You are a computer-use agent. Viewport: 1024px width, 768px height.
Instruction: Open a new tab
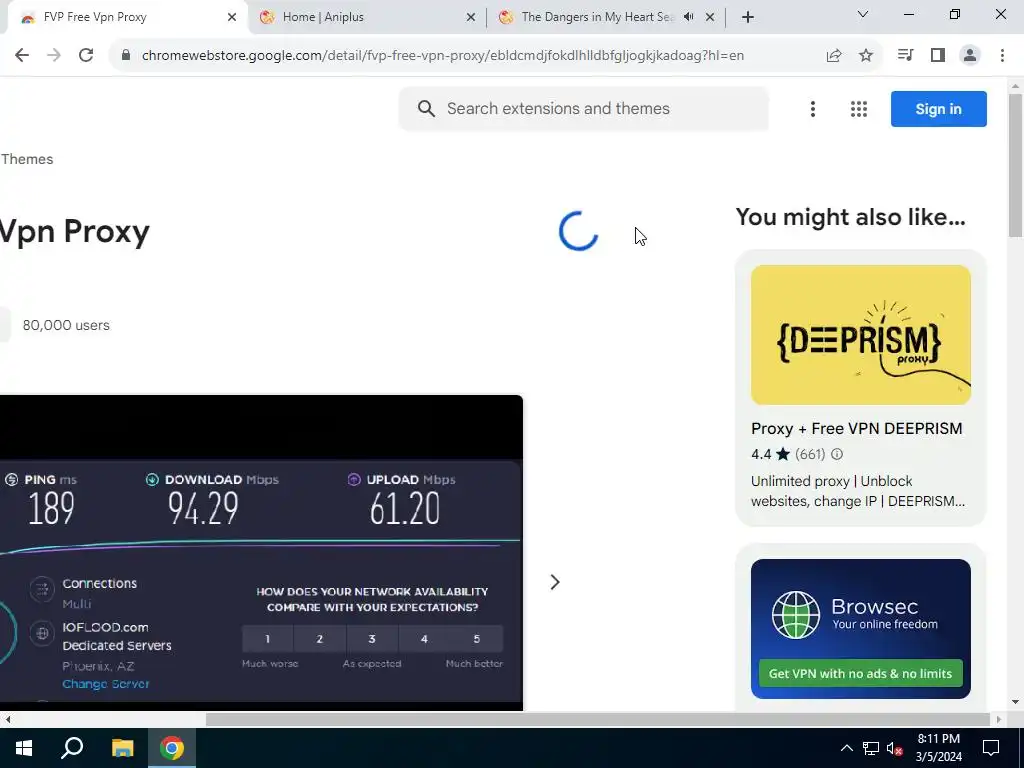tap(748, 17)
